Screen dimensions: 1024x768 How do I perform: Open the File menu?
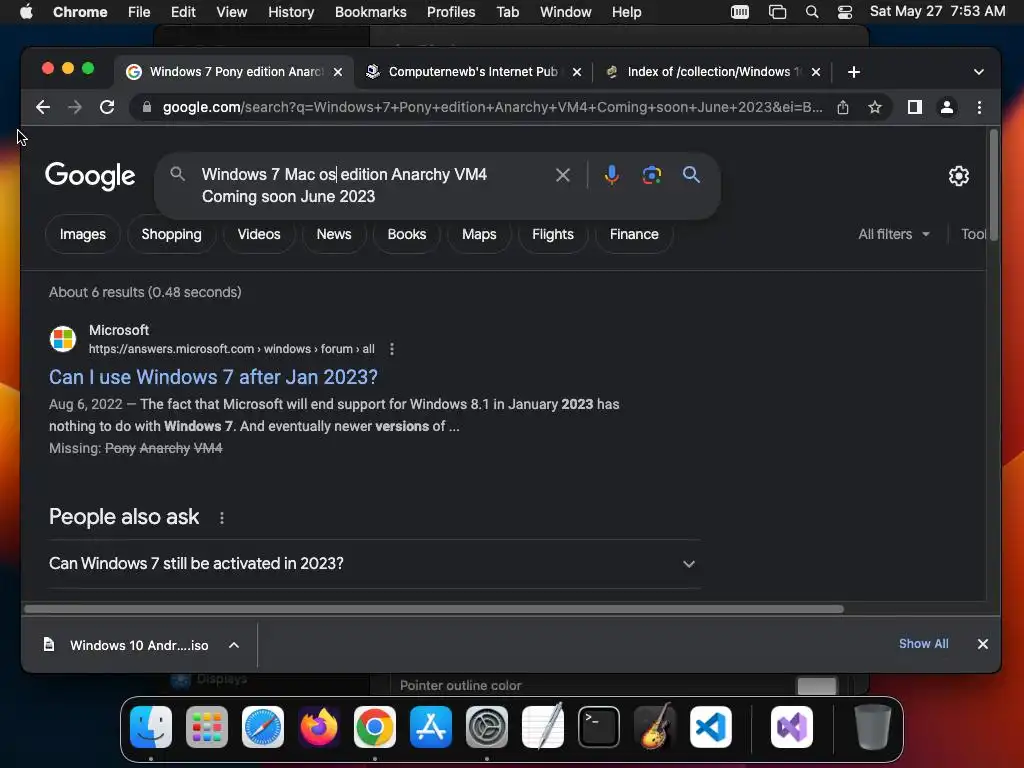coord(138,12)
